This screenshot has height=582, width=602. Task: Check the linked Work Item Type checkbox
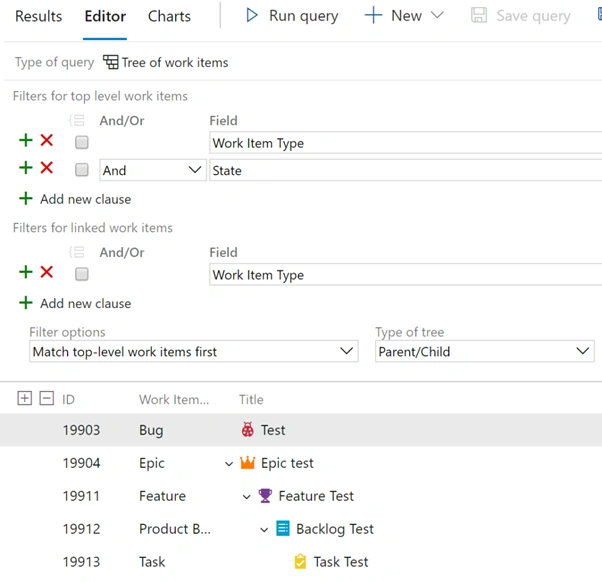click(81, 274)
